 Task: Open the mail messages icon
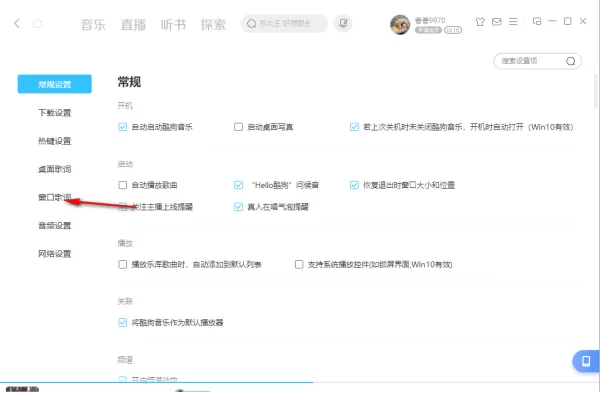pyautogui.click(x=497, y=22)
